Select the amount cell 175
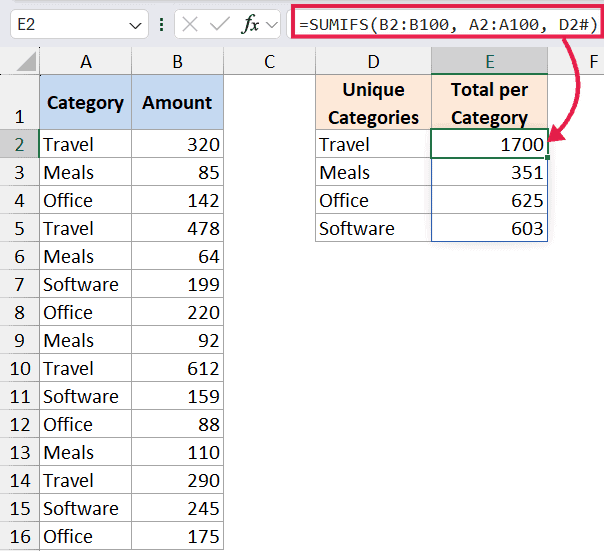This screenshot has width=604, height=551. coord(177,536)
